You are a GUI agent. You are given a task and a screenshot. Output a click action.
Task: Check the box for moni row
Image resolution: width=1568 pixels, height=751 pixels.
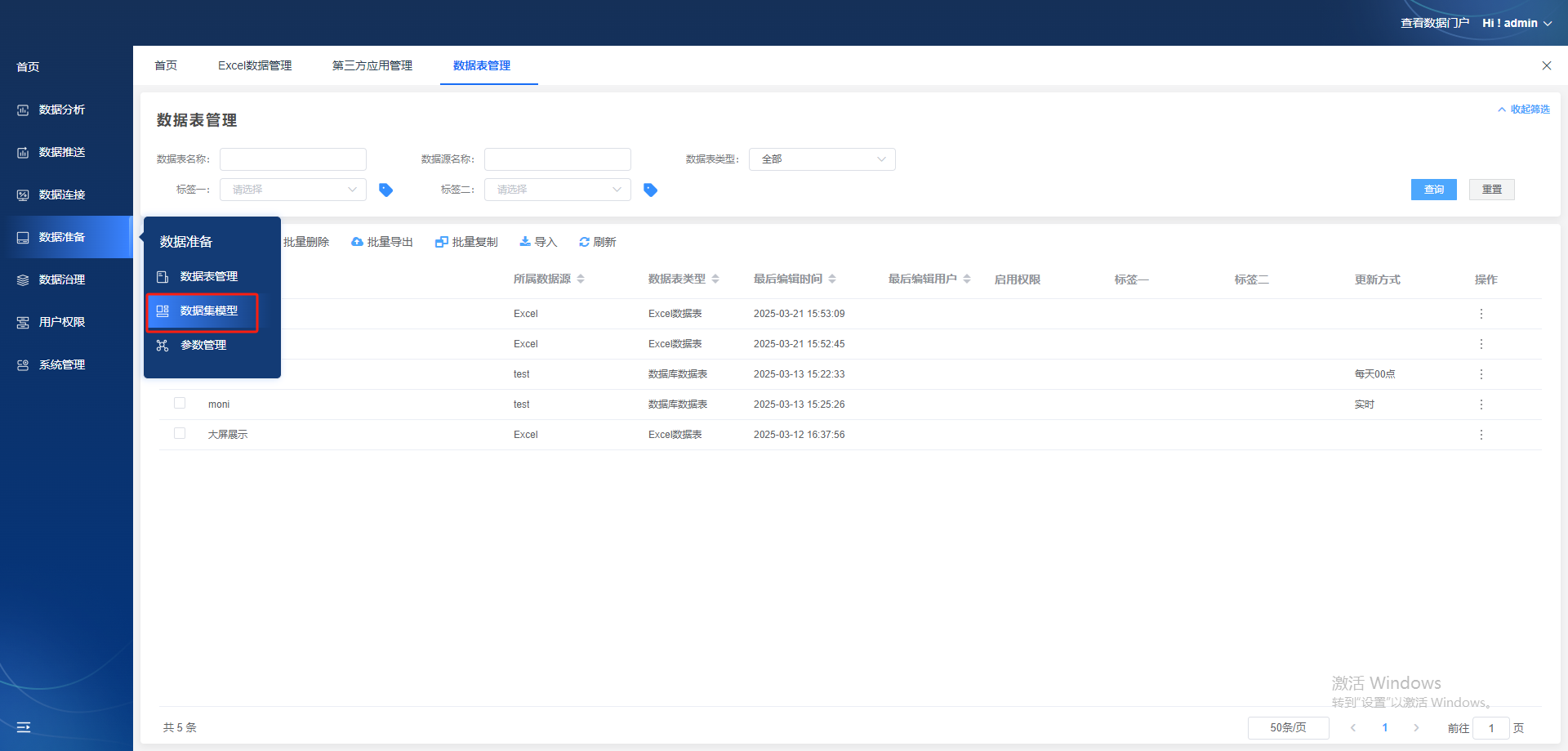(x=180, y=403)
